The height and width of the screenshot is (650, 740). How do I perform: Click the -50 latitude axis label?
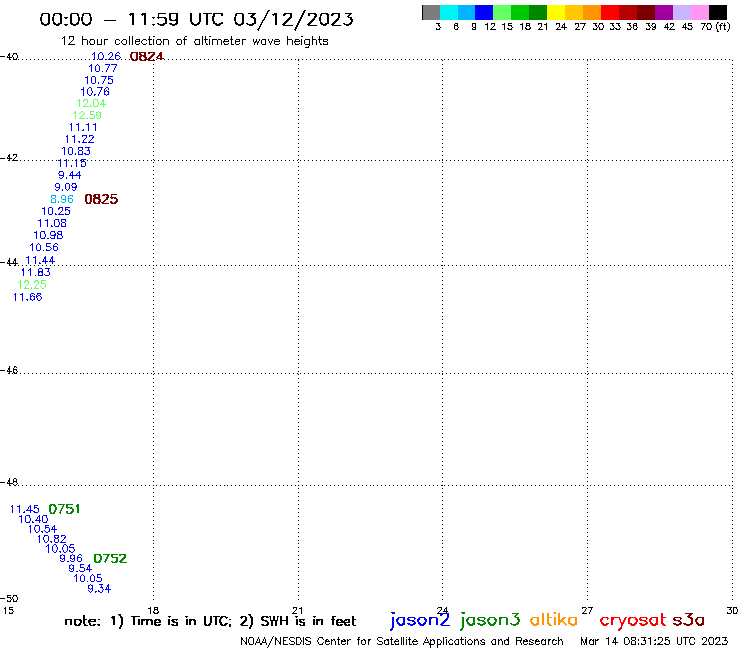click(9, 599)
